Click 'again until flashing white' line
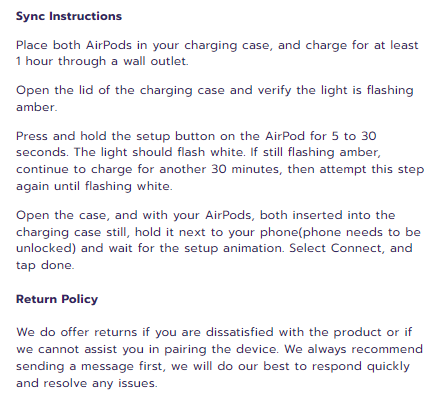 94,186
